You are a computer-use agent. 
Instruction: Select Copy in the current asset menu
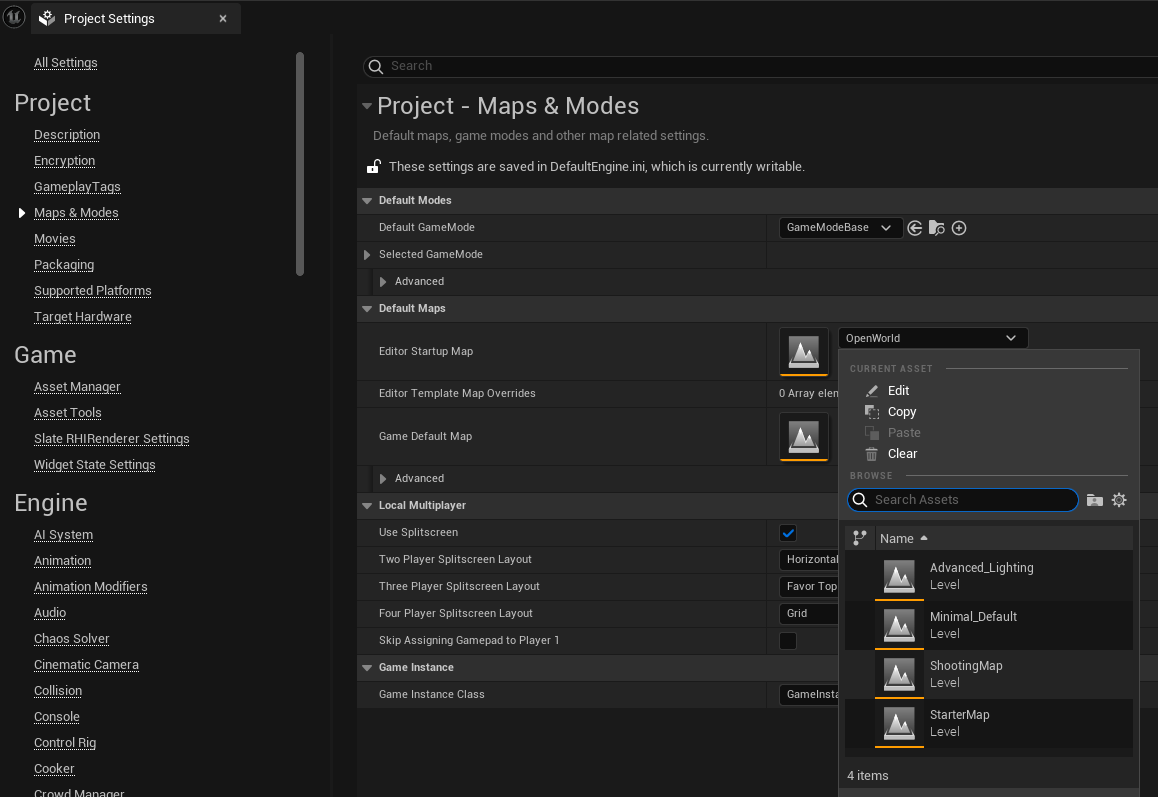(901, 412)
